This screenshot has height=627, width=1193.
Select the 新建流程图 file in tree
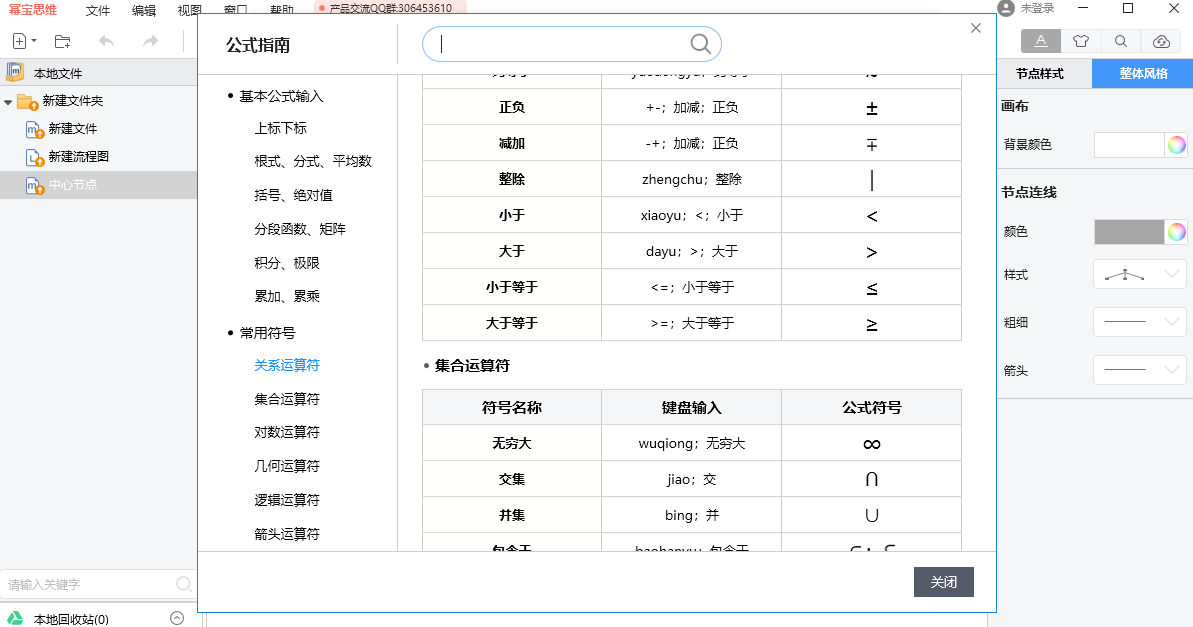78,157
